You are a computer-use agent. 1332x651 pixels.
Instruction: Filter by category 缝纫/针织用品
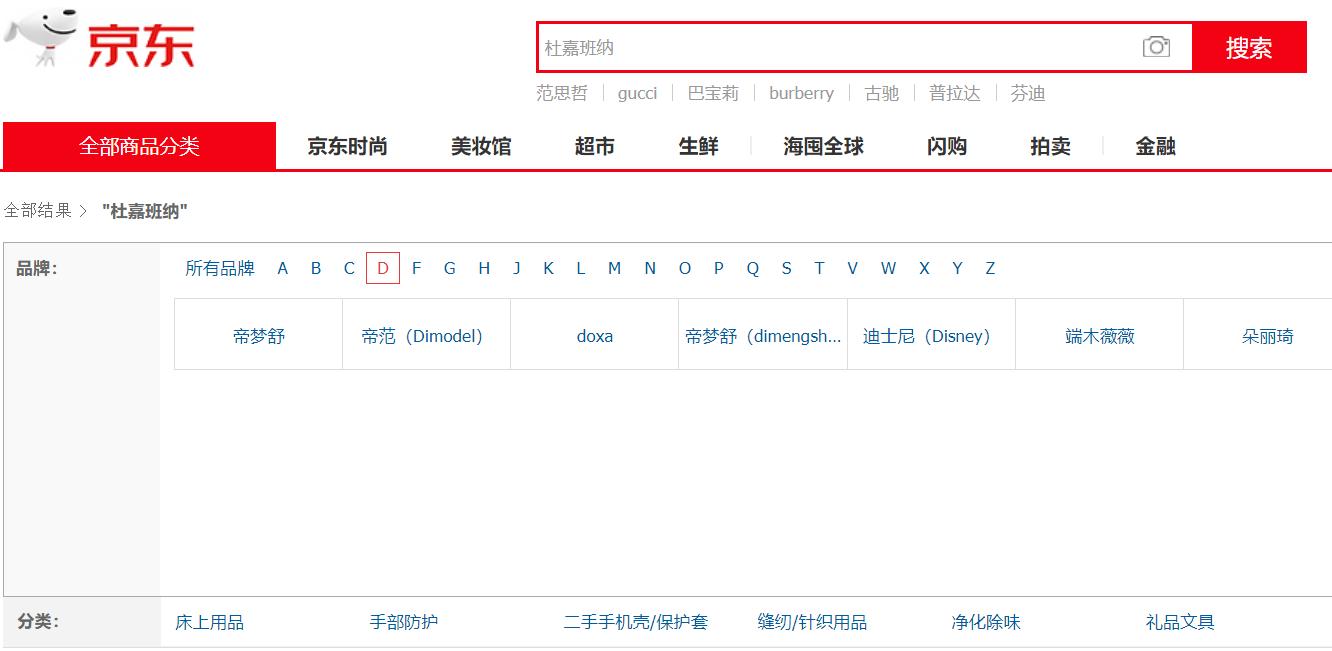(812, 622)
